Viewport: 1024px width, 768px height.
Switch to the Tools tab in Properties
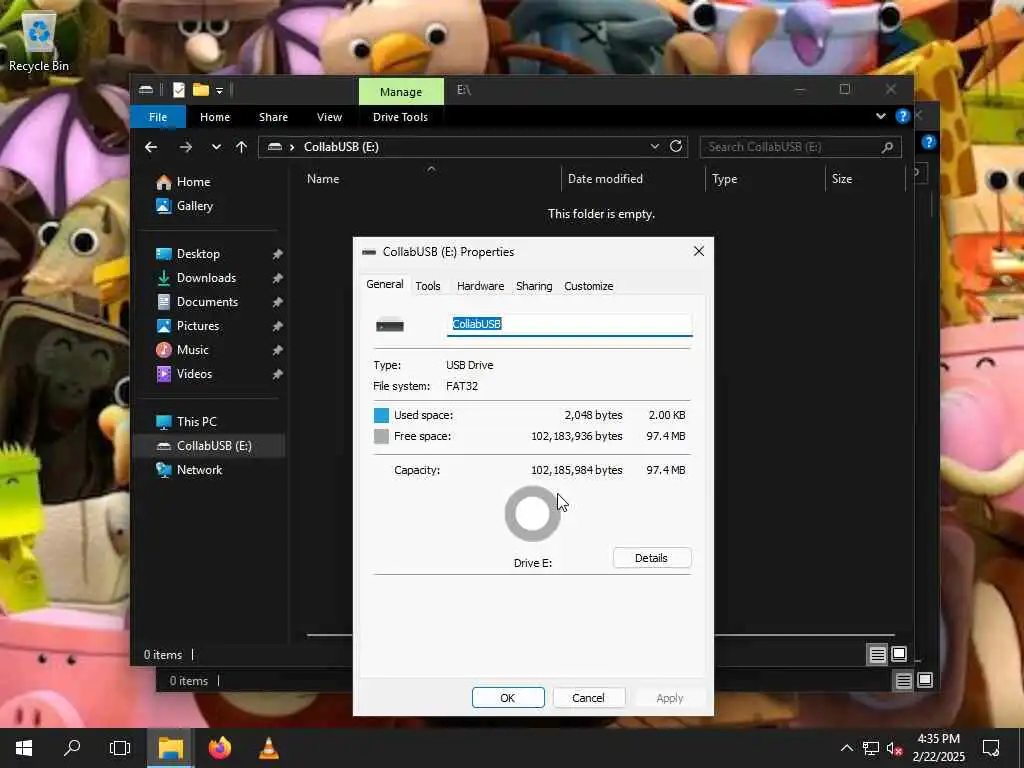click(x=428, y=286)
